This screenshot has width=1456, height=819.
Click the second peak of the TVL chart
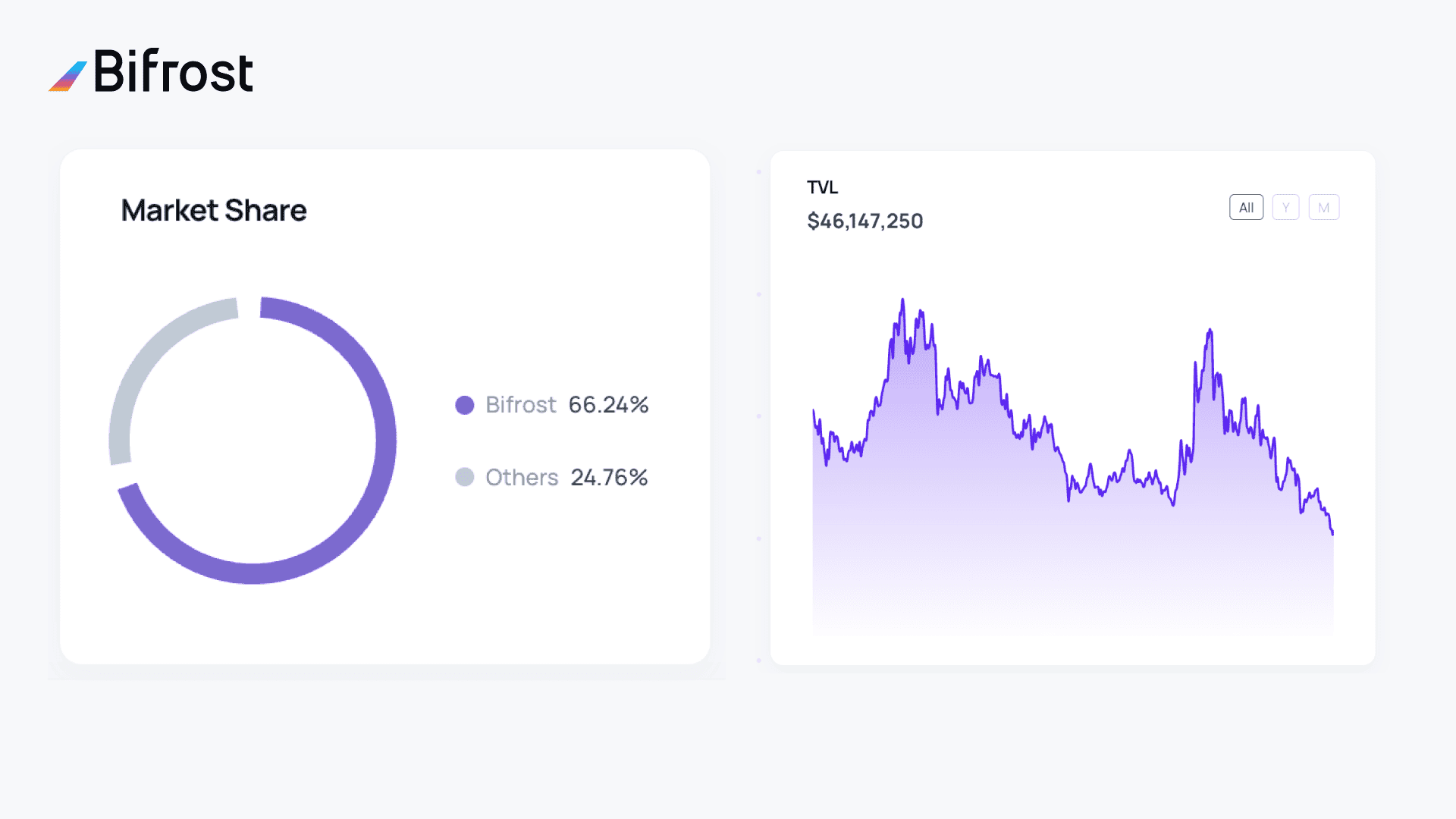[x=1209, y=330]
